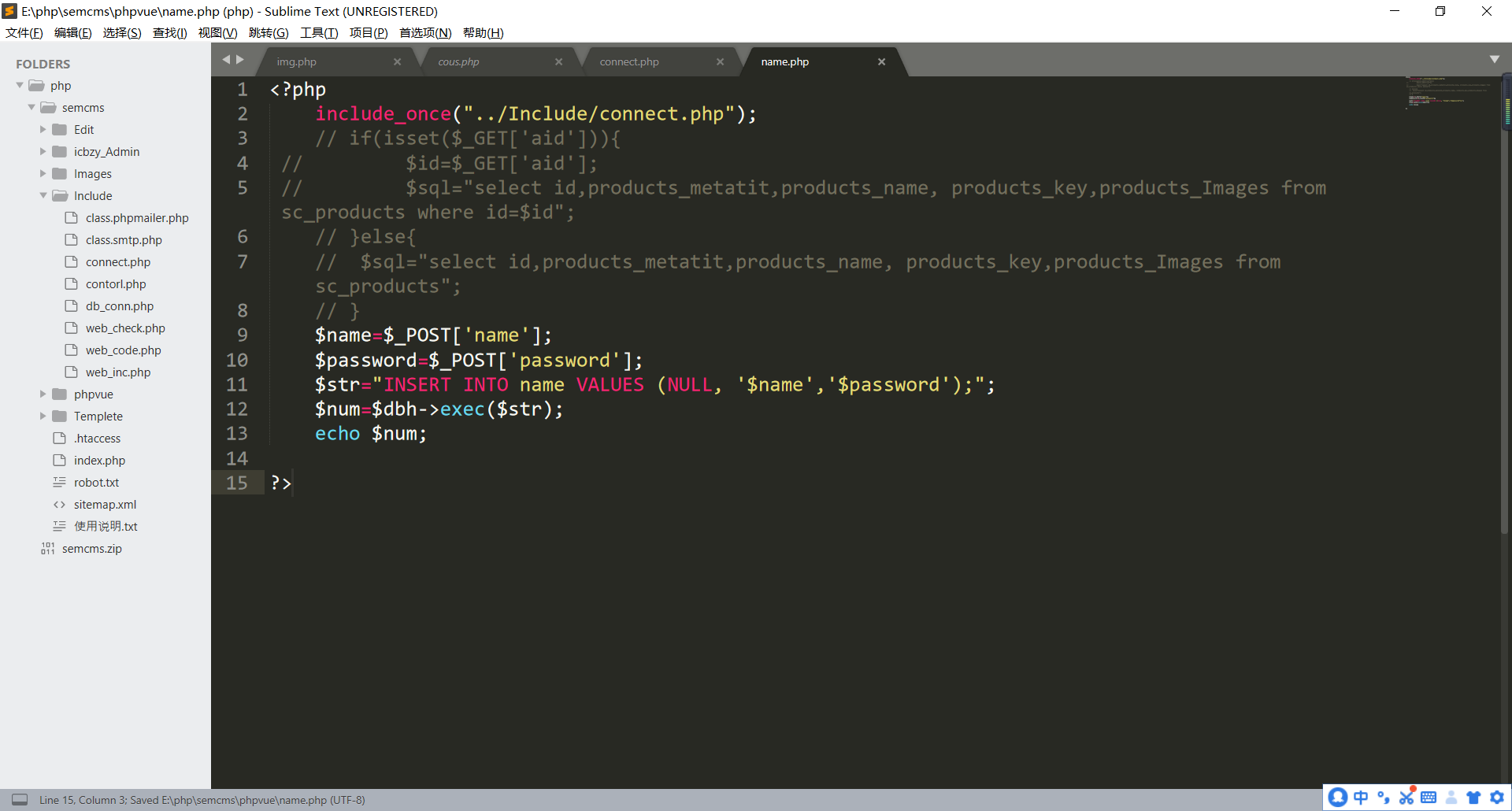Close the cous.php tab

click(x=558, y=61)
